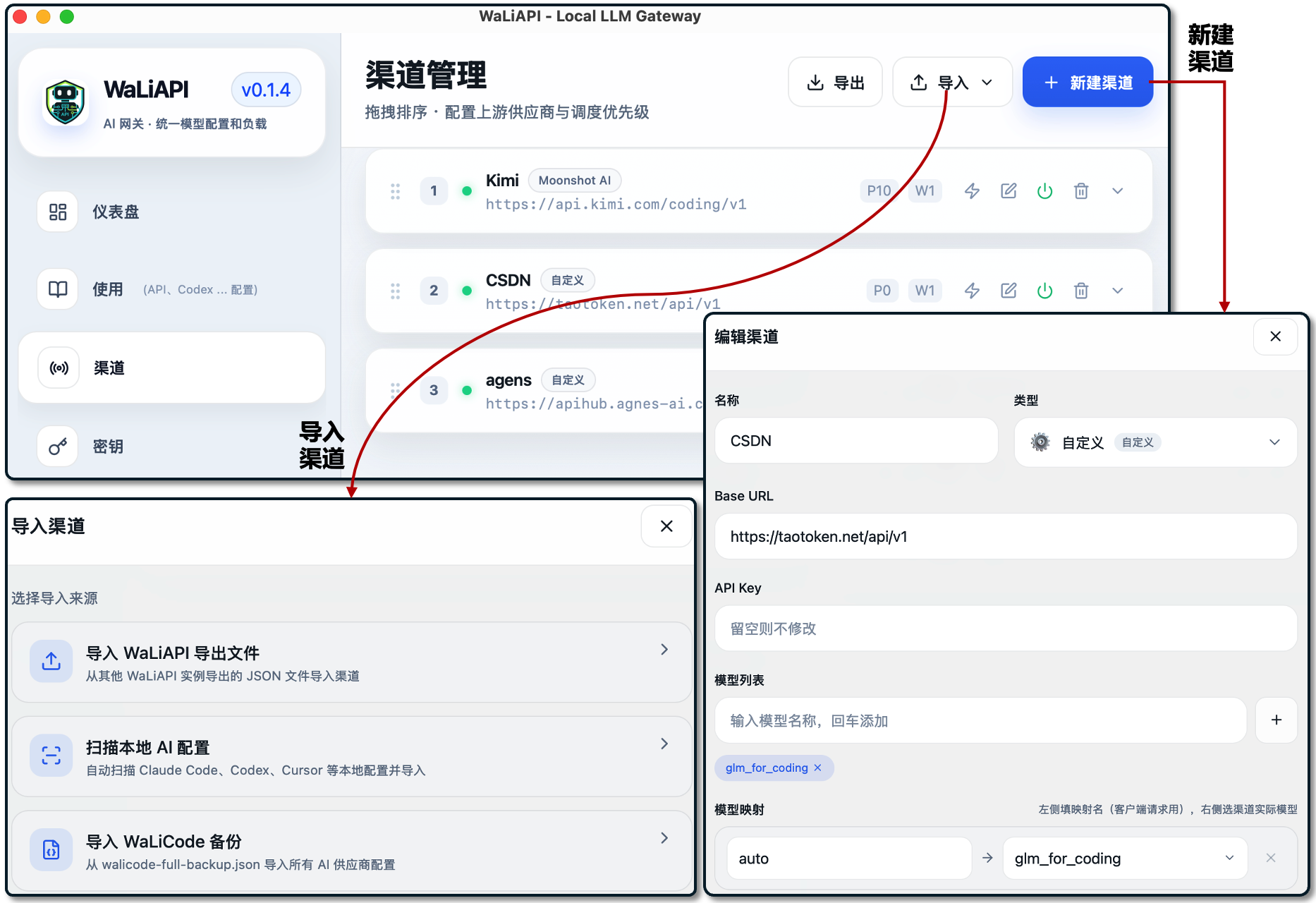This screenshot has width=1316, height=903.
Task: Click the auto mapping name field
Action: (x=849, y=859)
